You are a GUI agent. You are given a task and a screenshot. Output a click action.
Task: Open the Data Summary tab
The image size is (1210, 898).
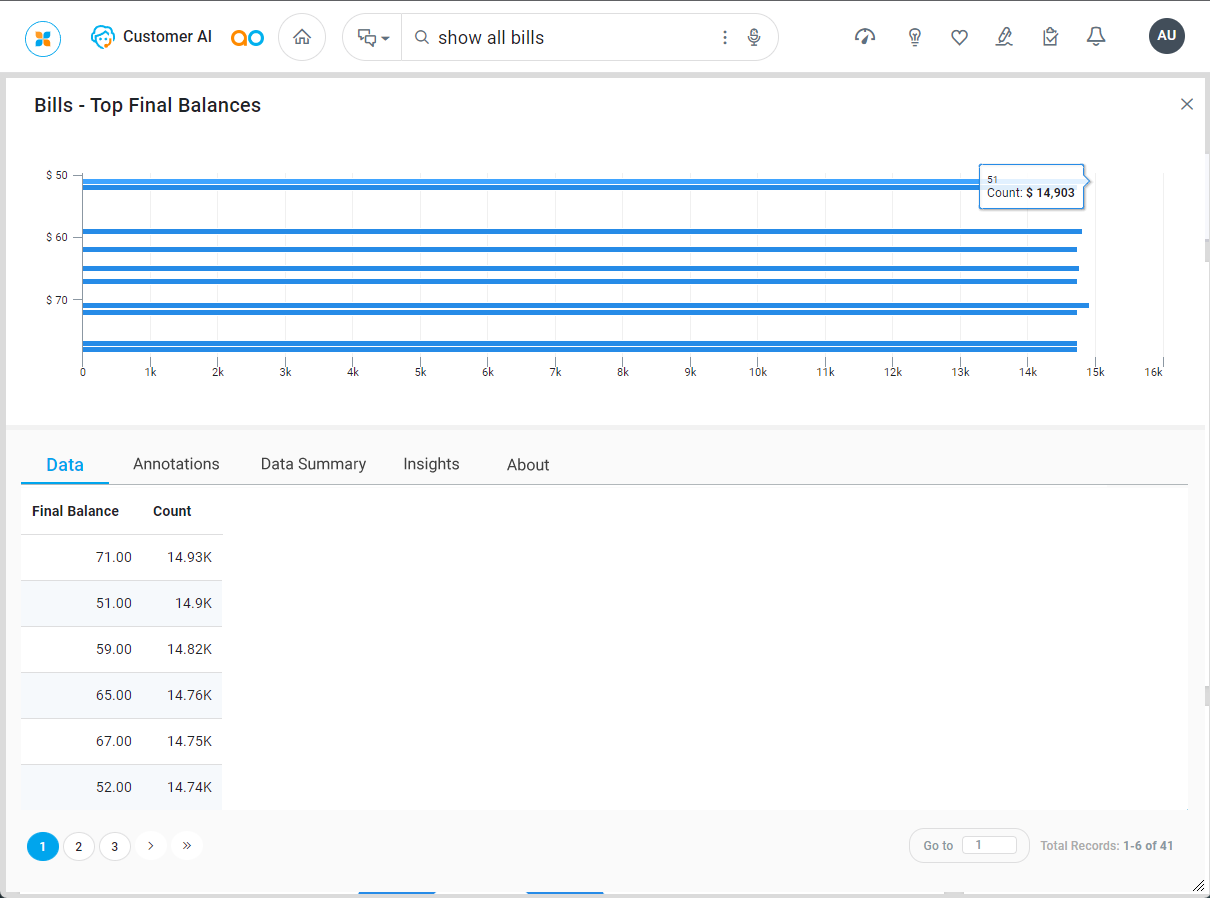[313, 464]
